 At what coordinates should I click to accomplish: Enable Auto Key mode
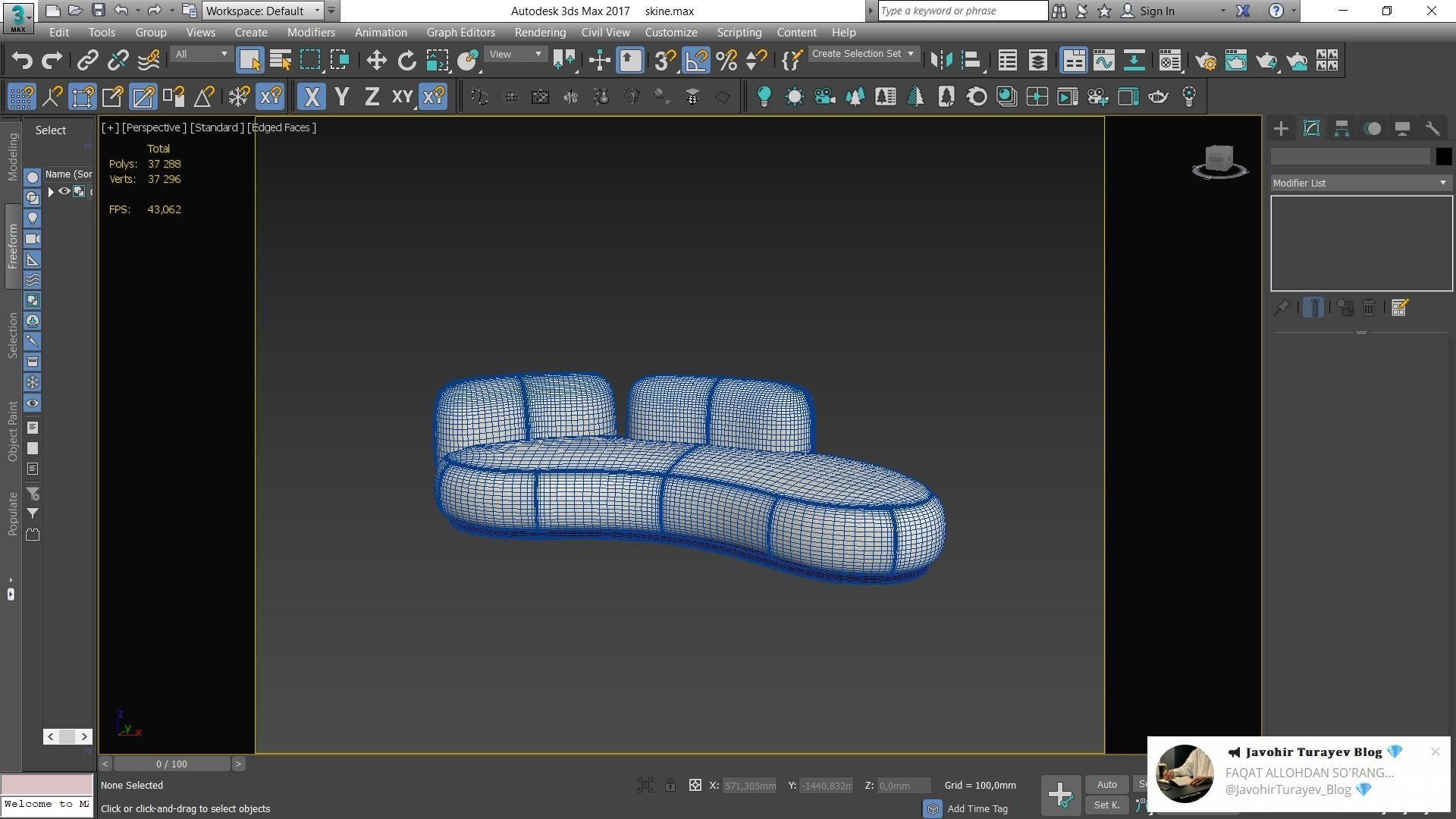[x=1106, y=785]
